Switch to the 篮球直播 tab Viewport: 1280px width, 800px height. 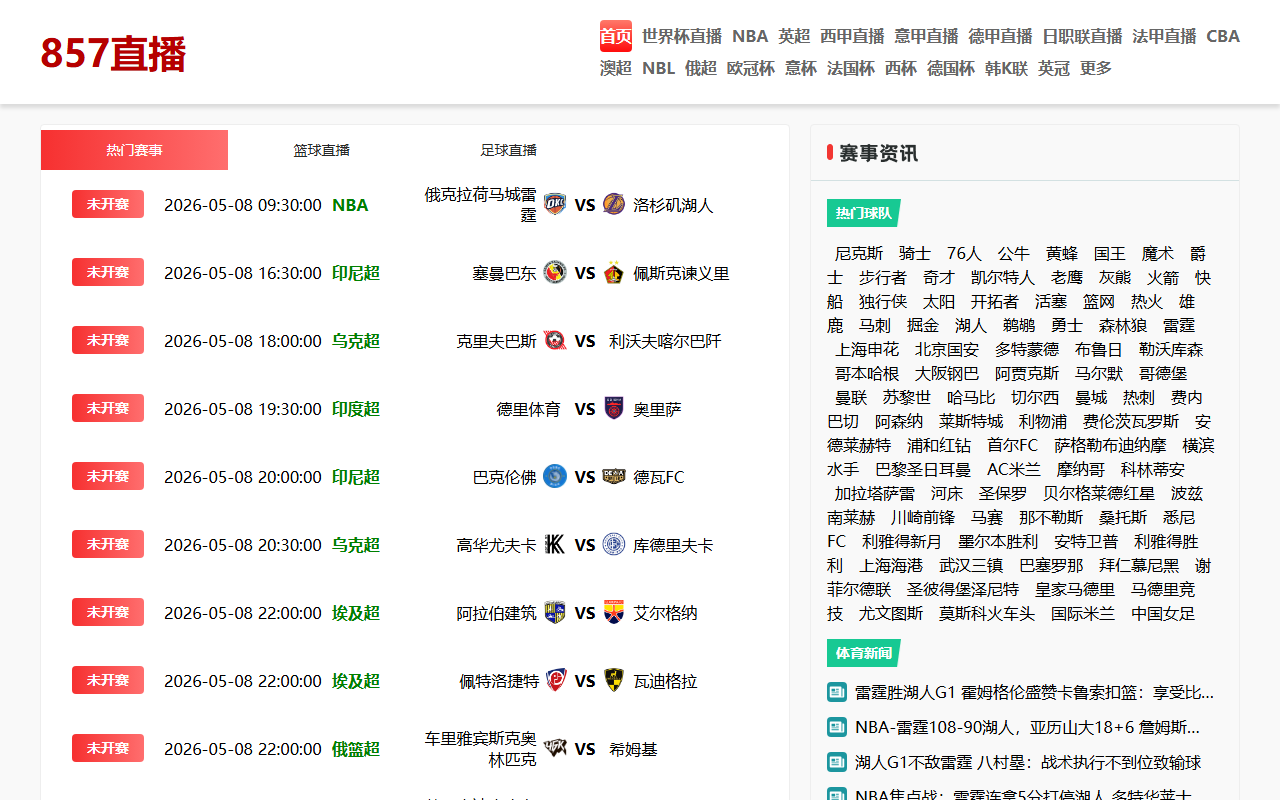(x=321, y=150)
